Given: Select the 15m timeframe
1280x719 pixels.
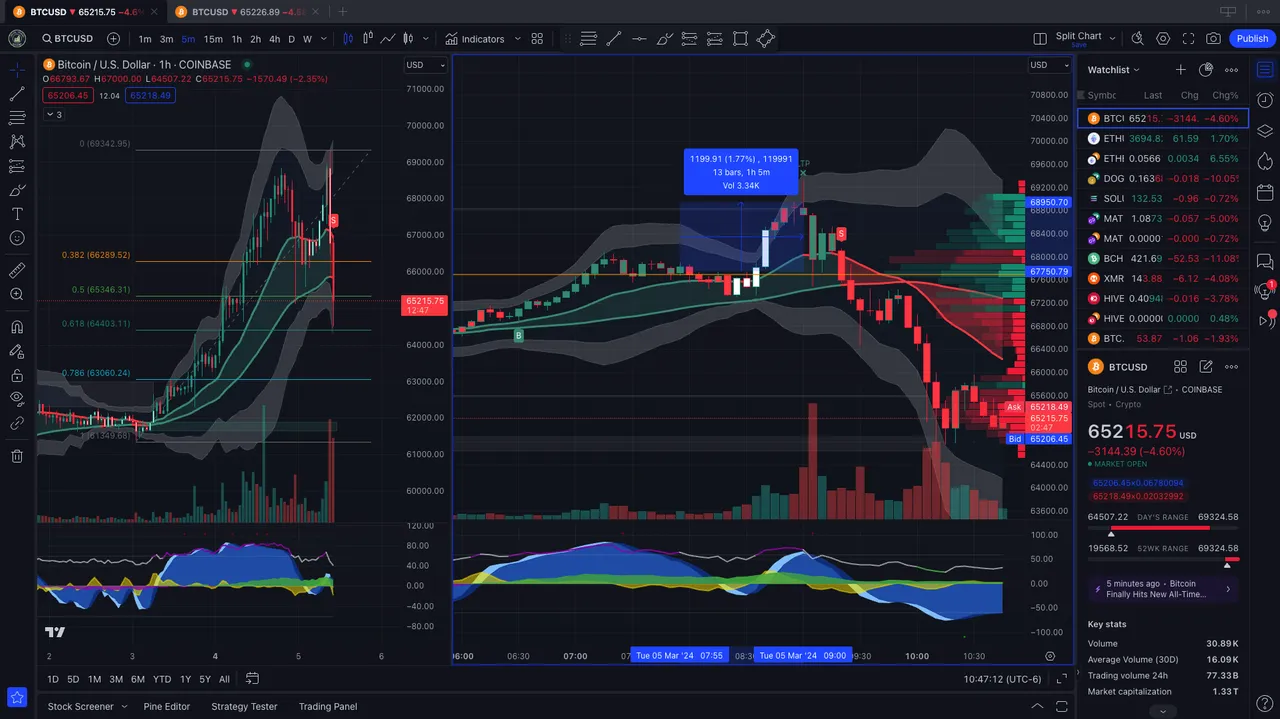Looking at the screenshot, I should tap(213, 39).
